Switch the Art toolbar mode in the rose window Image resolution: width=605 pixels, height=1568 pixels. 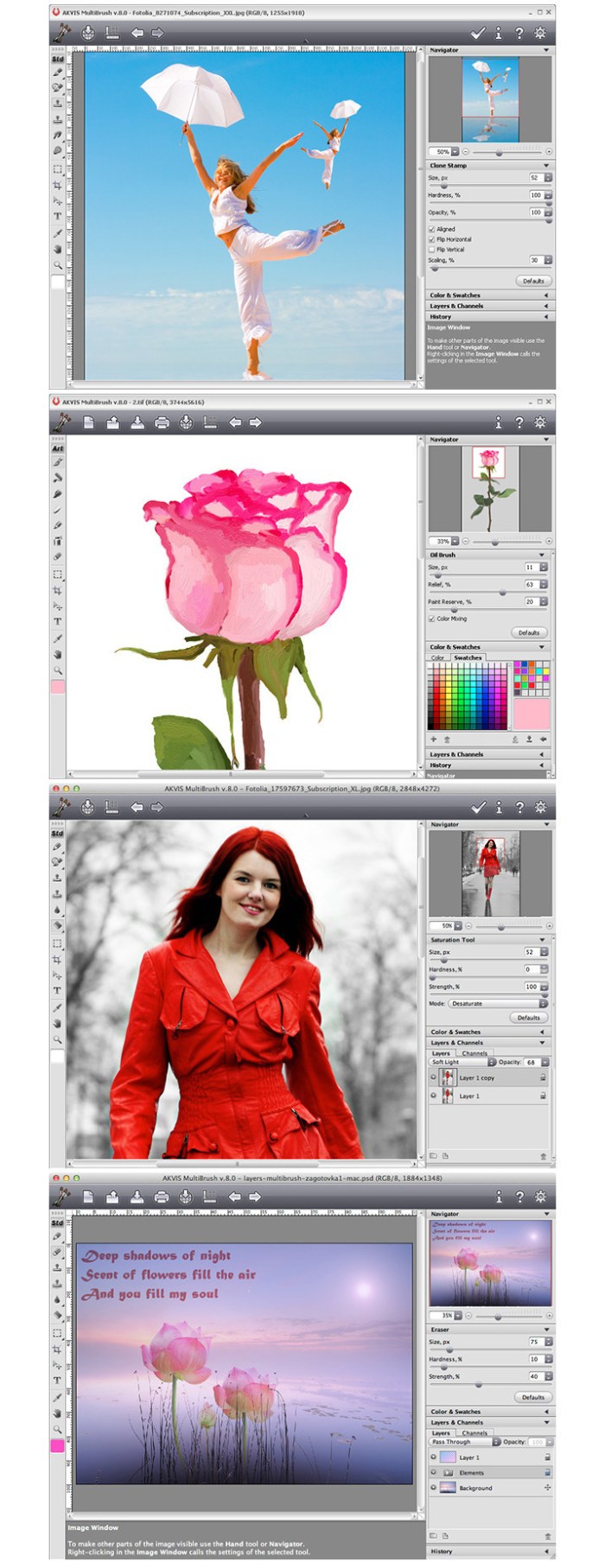(x=58, y=448)
